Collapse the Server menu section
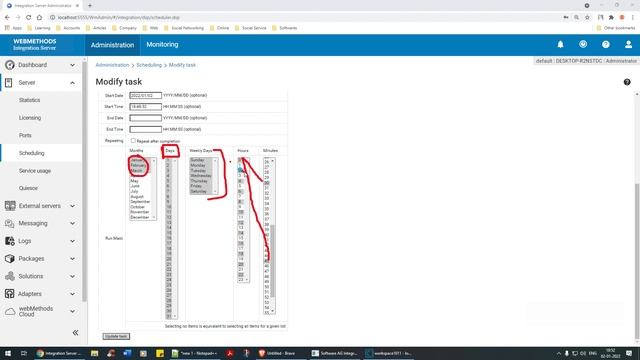This screenshot has width=640, height=360. pyautogui.click(x=72, y=83)
